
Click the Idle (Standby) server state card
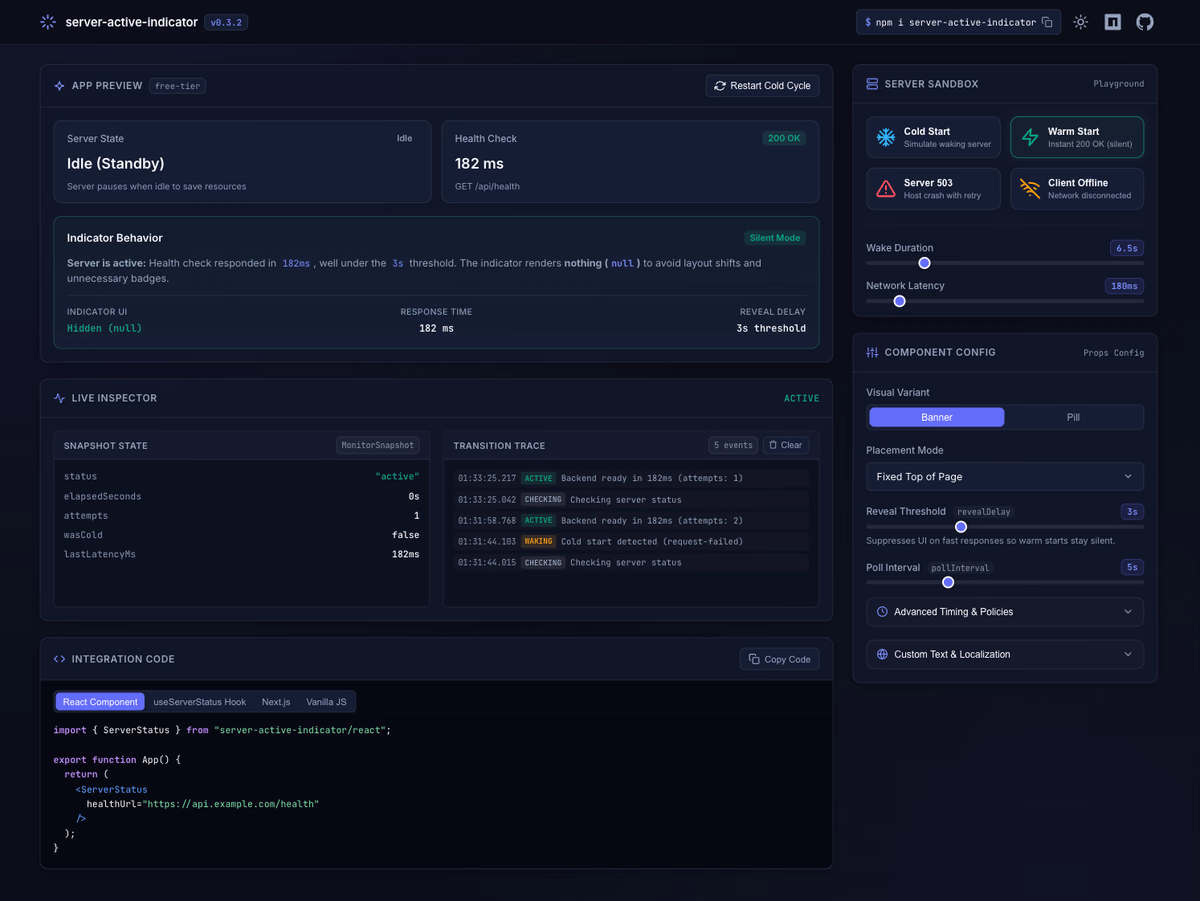pos(242,162)
